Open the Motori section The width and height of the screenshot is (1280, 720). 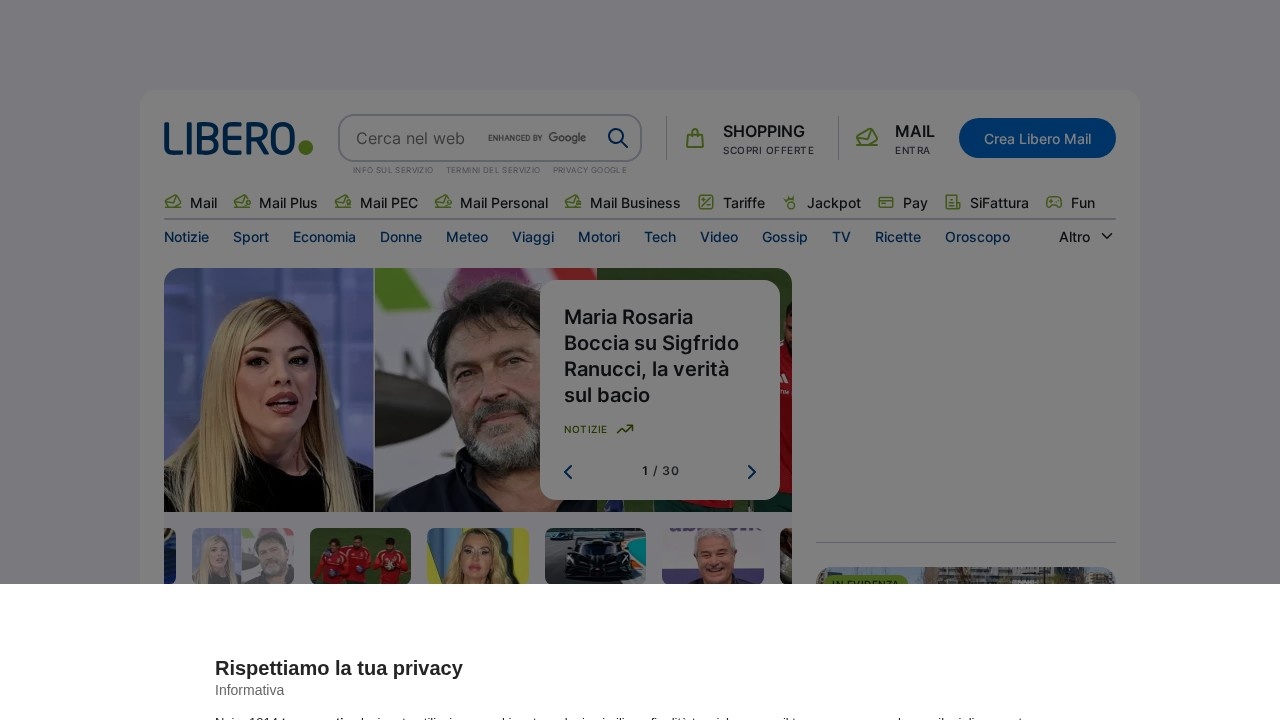click(599, 237)
